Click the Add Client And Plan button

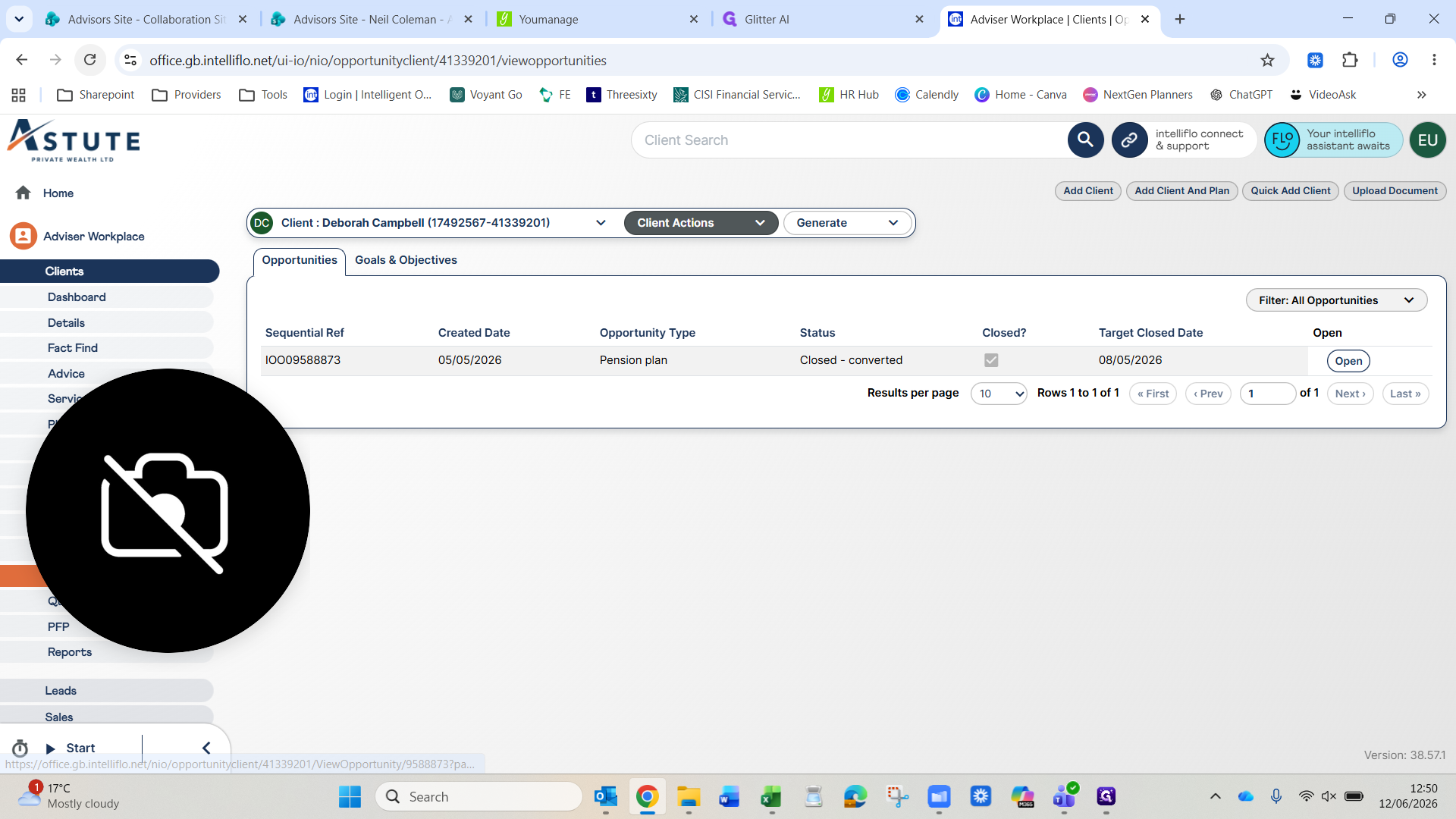click(x=1181, y=191)
